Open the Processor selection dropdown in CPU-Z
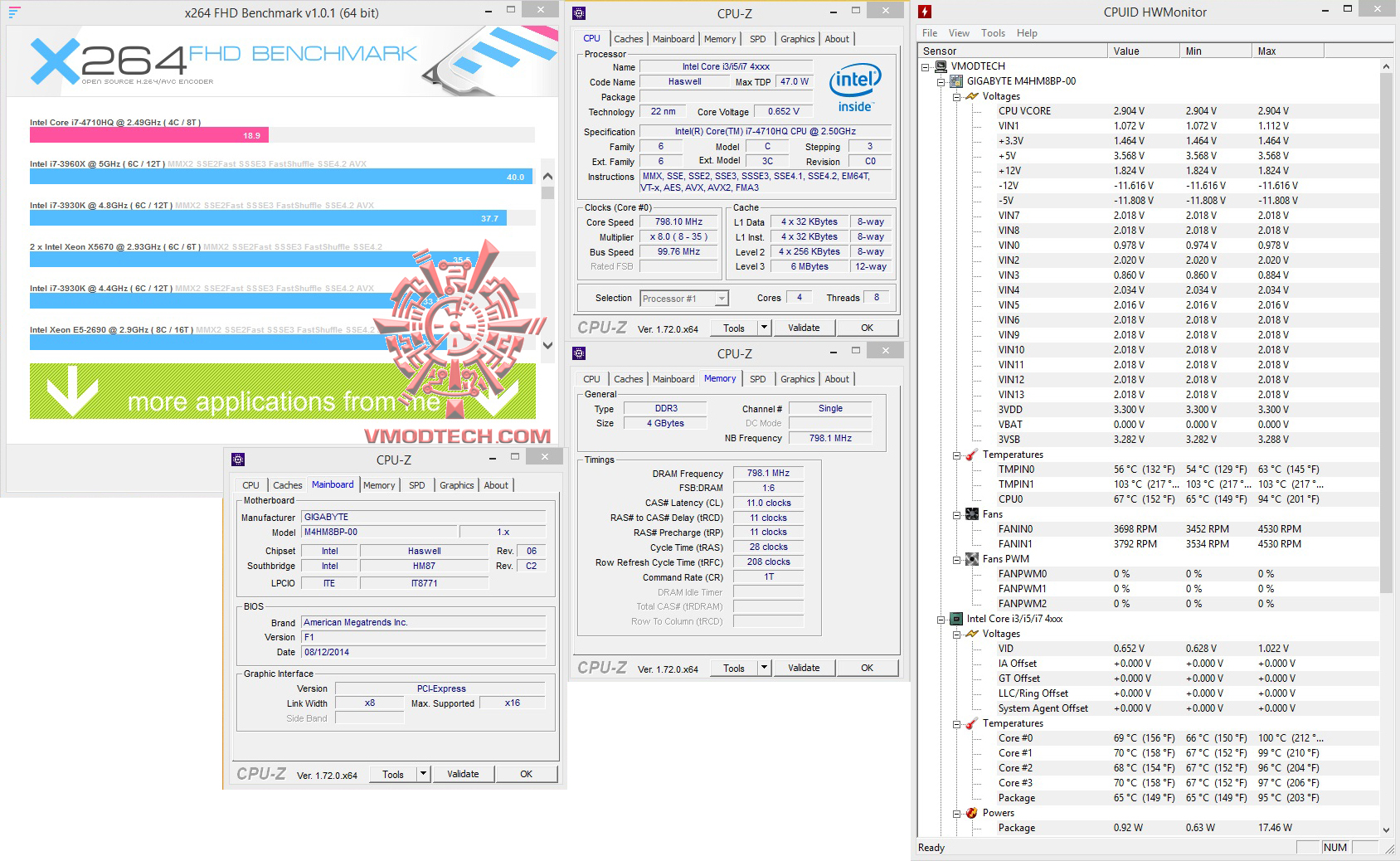 [722, 298]
